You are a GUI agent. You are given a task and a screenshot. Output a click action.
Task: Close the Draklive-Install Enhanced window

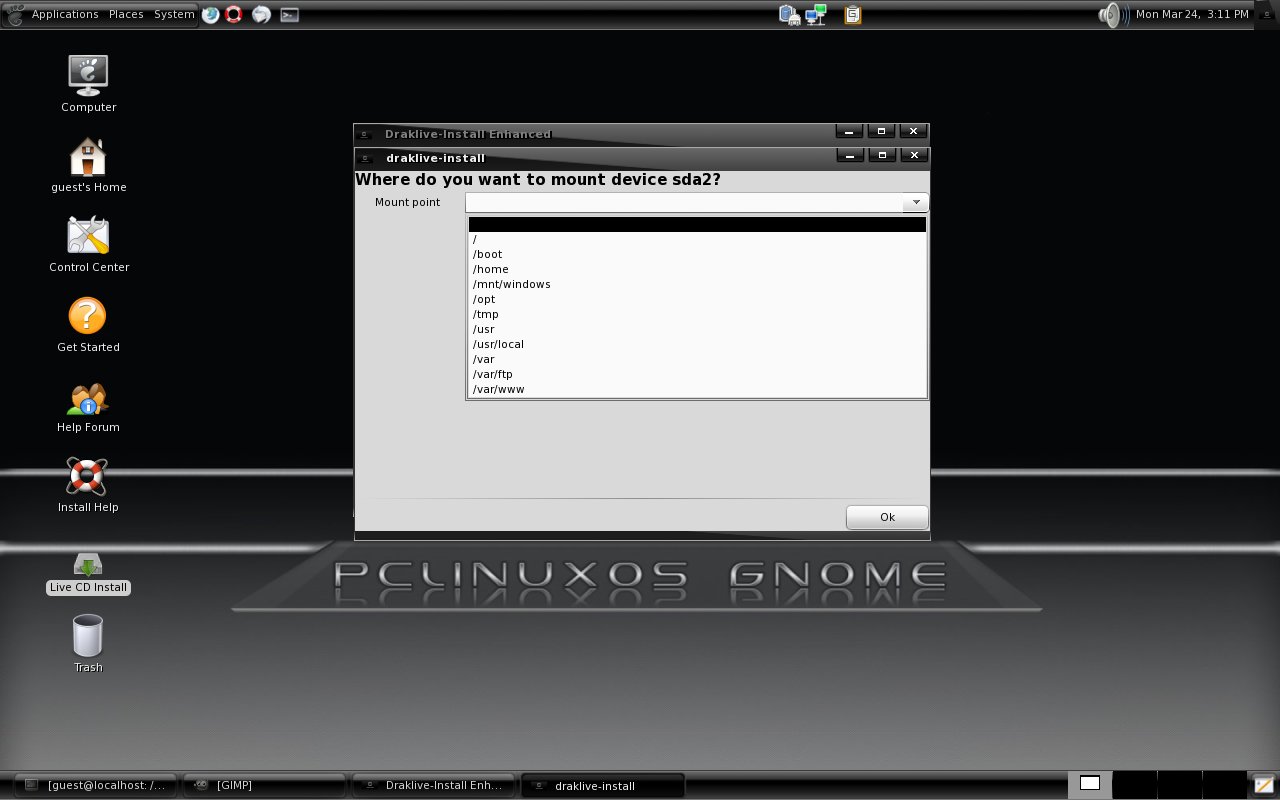coord(913,132)
